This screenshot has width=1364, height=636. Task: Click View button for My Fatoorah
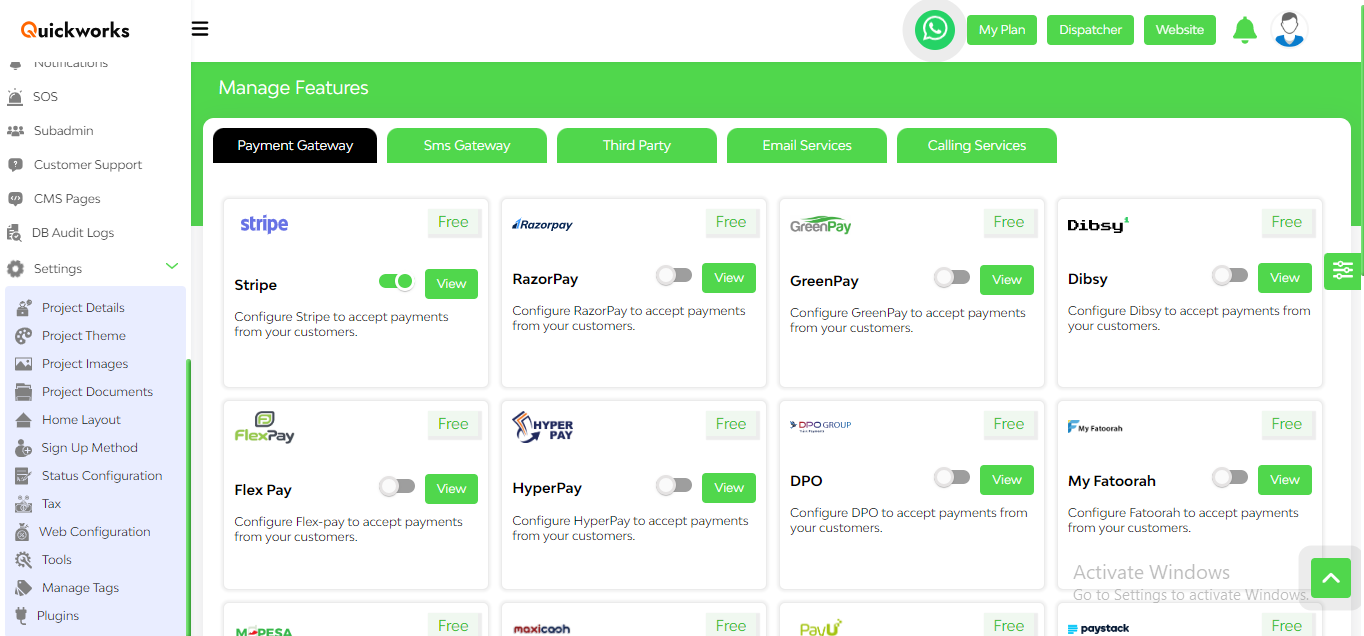1285,480
